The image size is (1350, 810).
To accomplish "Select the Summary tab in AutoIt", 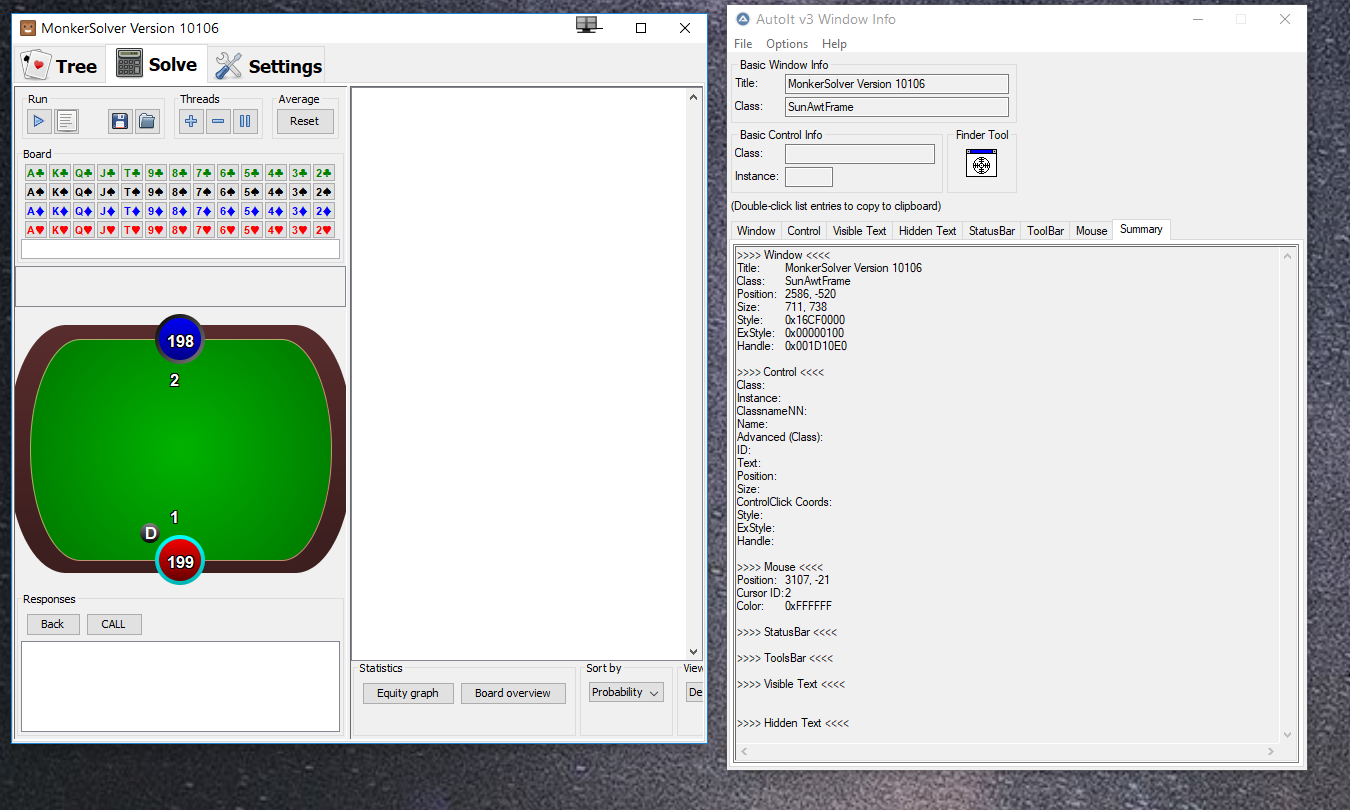I will coord(1141,230).
